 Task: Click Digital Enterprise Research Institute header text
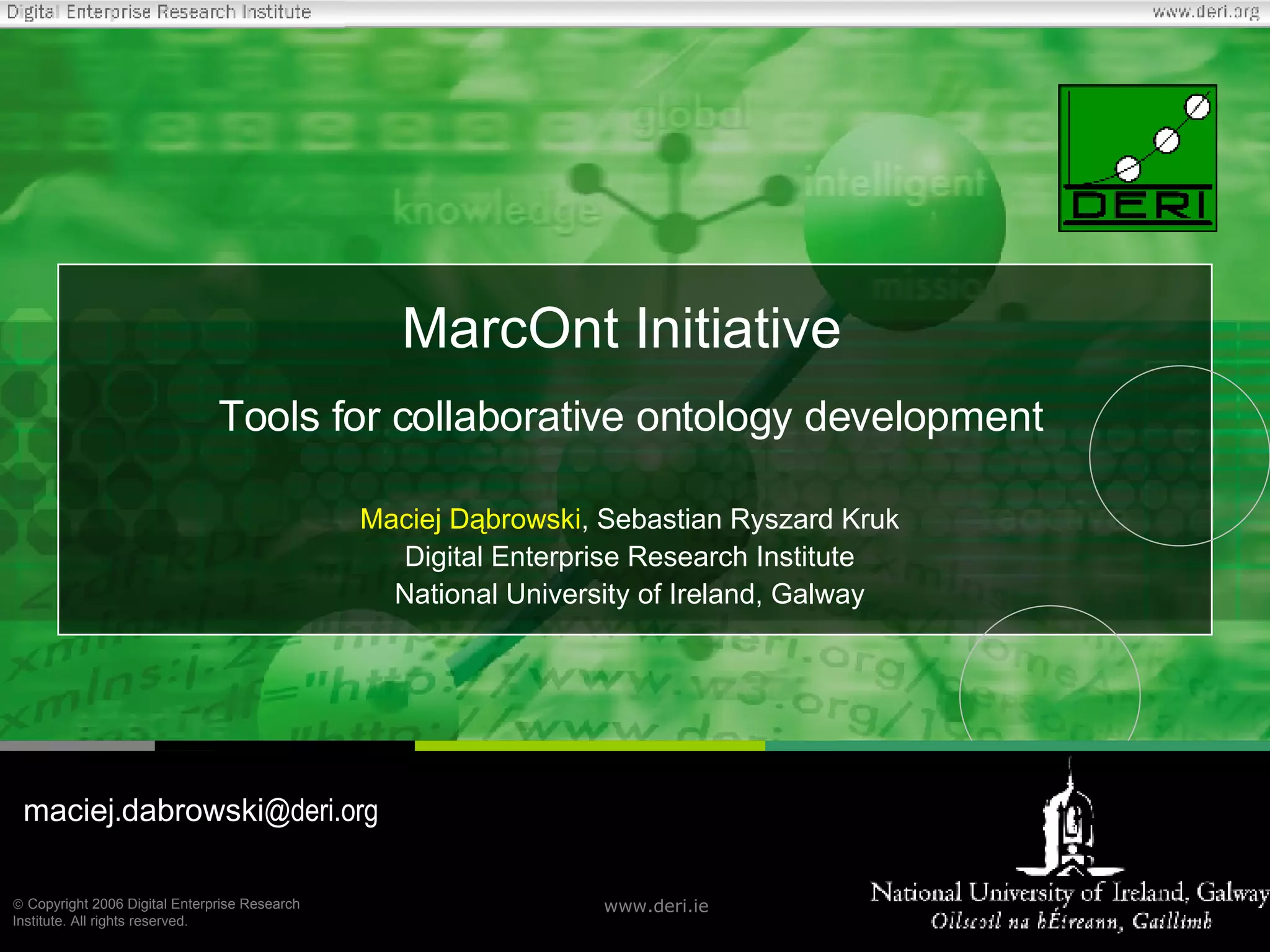pos(159,12)
